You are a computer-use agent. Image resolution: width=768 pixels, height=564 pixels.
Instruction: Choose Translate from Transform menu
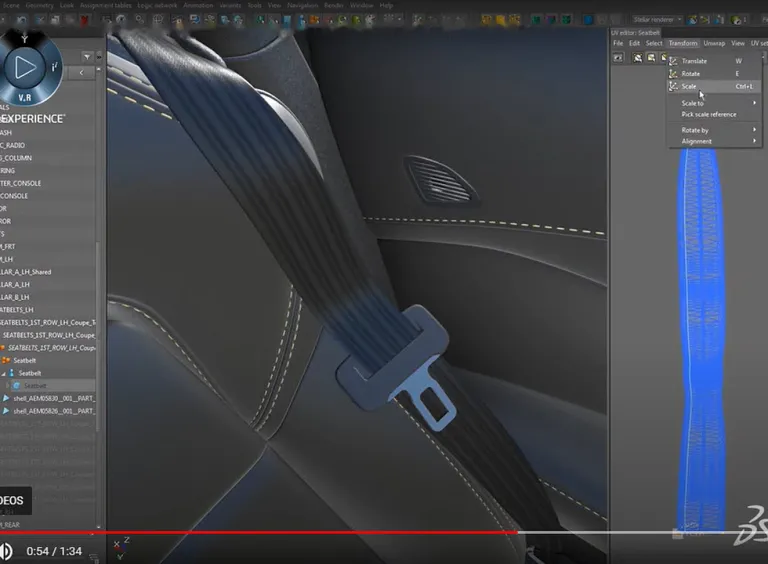(x=715, y=61)
